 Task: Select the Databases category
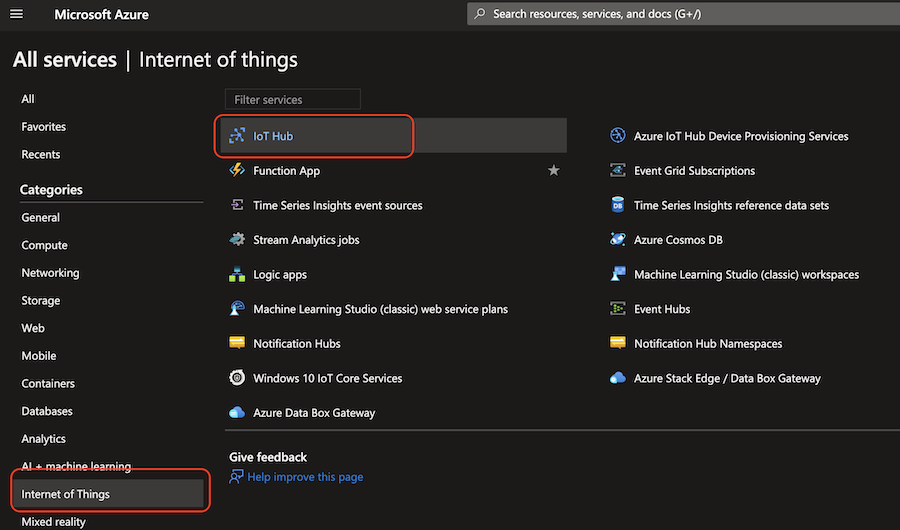[x=47, y=411]
